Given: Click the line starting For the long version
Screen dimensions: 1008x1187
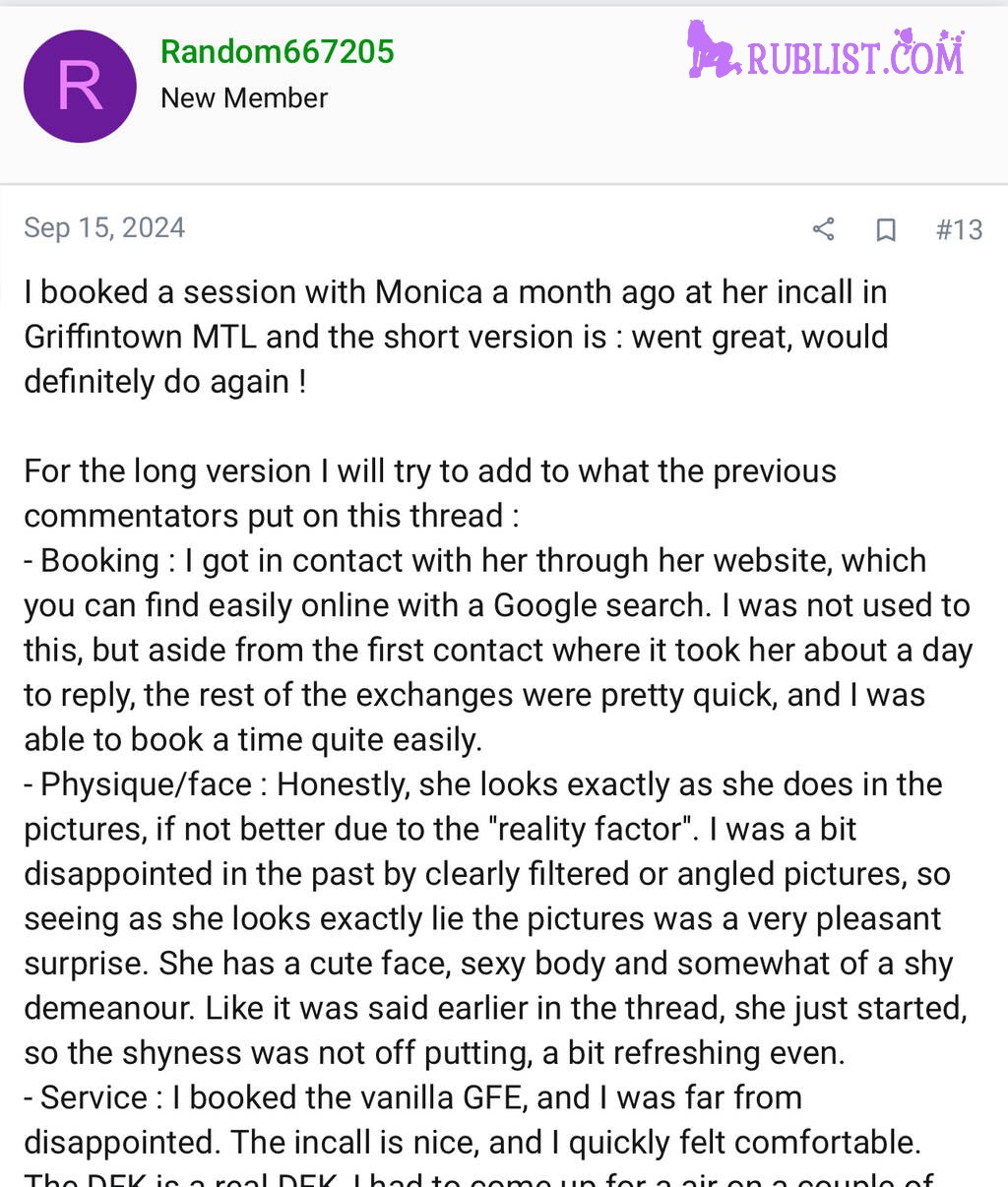Looking at the screenshot, I should [430, 471].
